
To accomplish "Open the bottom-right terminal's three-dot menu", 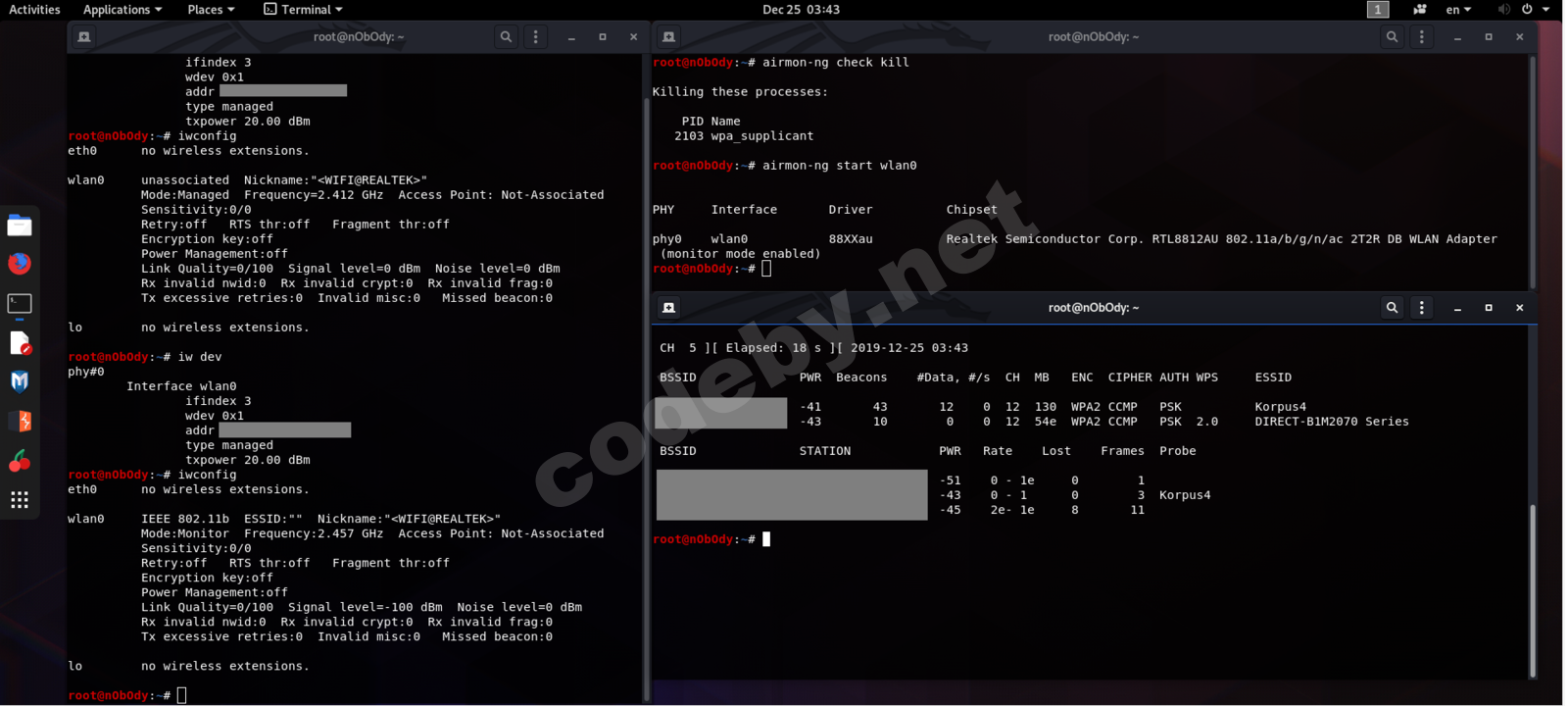I will pyautogui.click(x=1422, y=308).
